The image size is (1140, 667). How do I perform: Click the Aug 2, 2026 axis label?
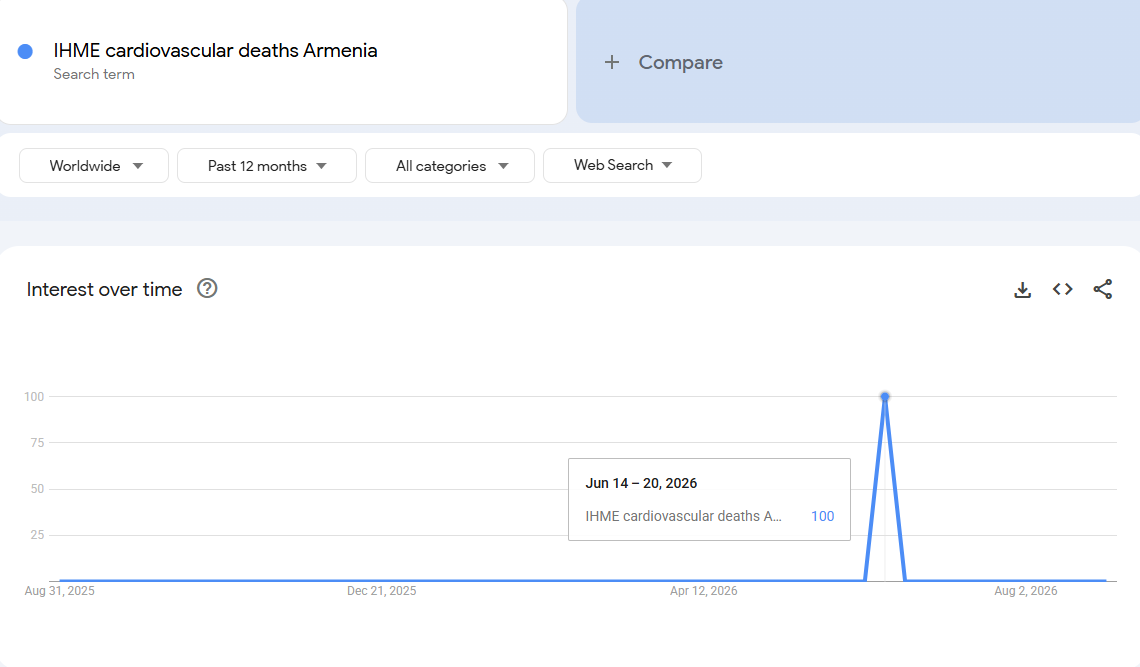(1026, 591)
